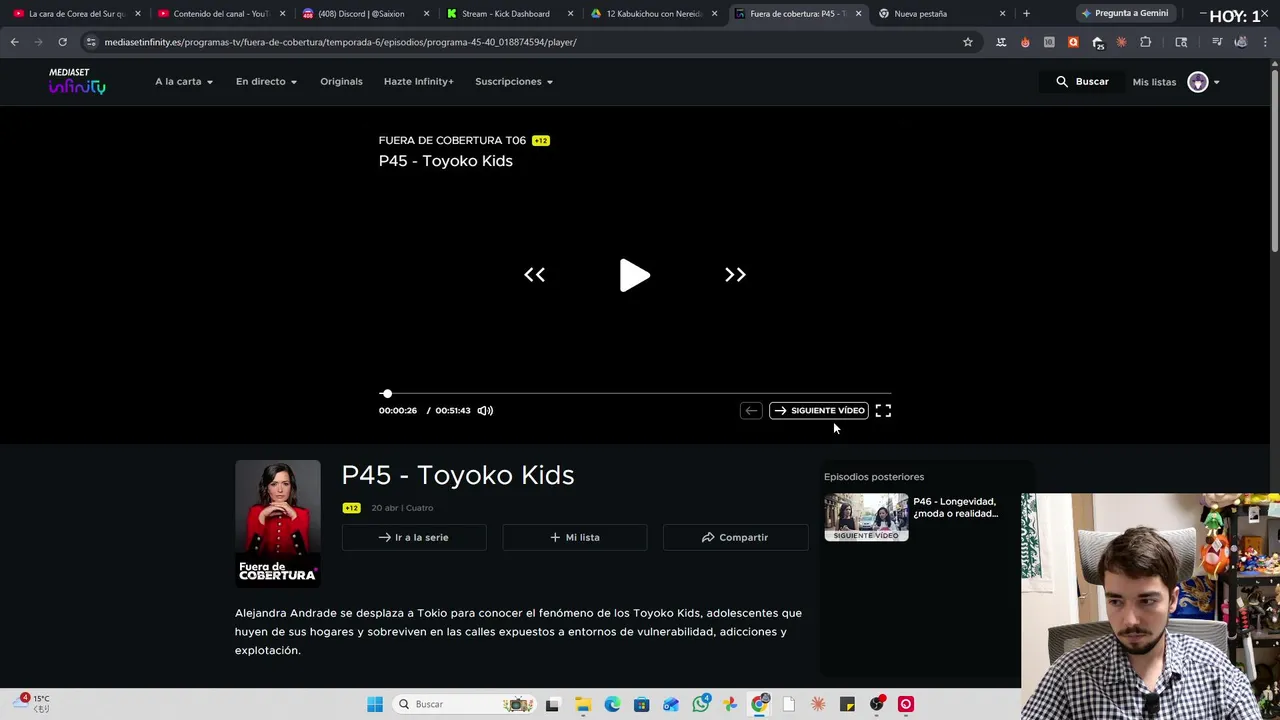Open Hazte Infinity+ page
This screenshot has width=1280, height=720.
(x=418, y=81)
